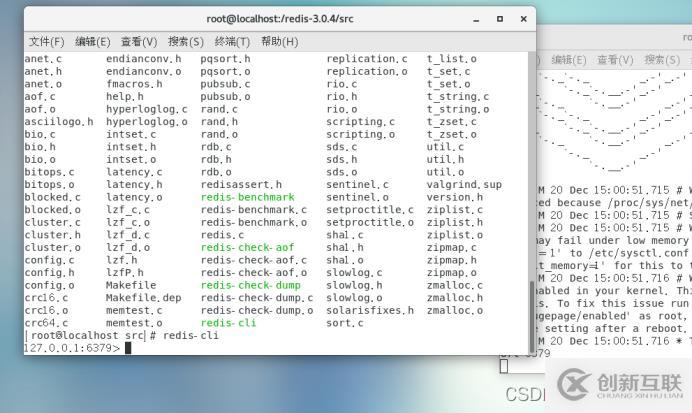Open 编辑(E) menu in background terminal window
The height and width of the screenshot is (413, 692).
coord(569,60)
